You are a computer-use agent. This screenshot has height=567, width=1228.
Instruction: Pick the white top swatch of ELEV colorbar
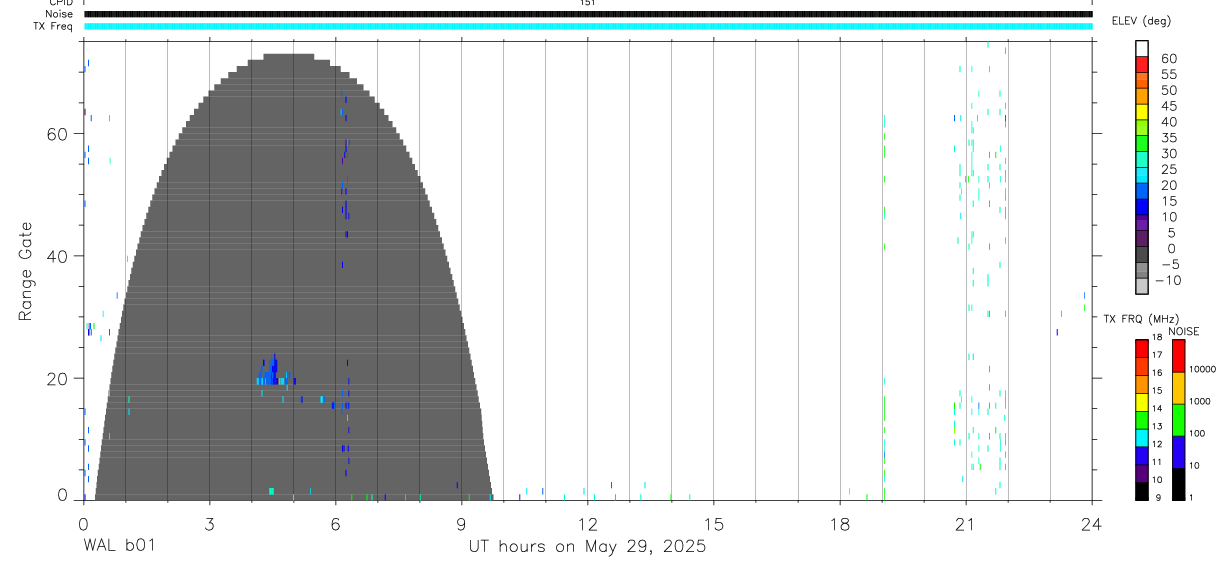[1142, 48]
